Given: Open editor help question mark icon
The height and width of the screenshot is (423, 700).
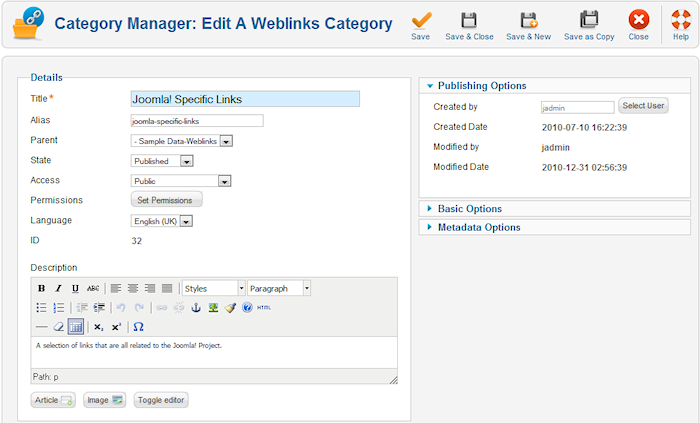Looking at the screenshot, I should coord(247,307).
